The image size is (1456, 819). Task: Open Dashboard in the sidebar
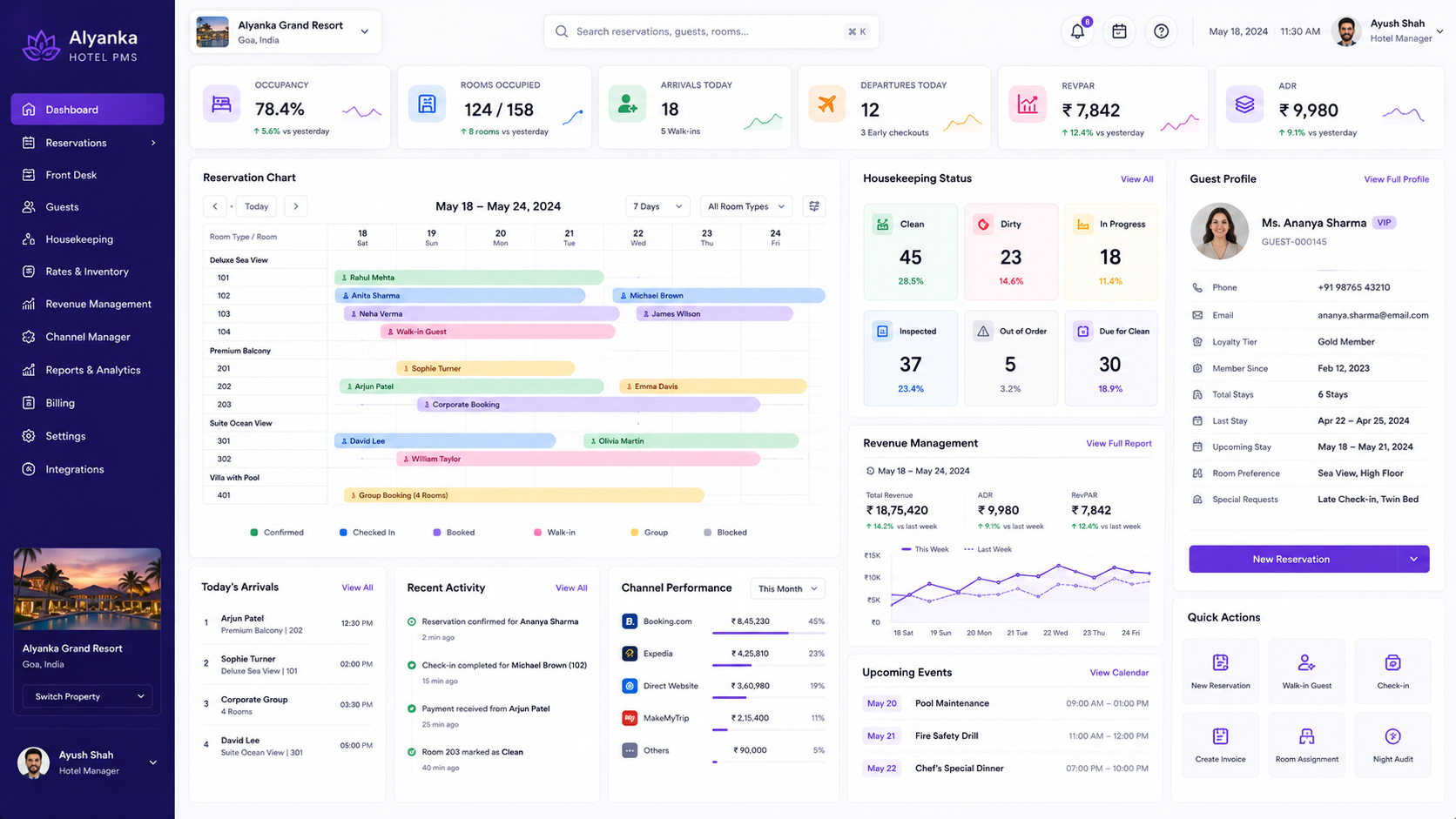(x=88, y=110)
